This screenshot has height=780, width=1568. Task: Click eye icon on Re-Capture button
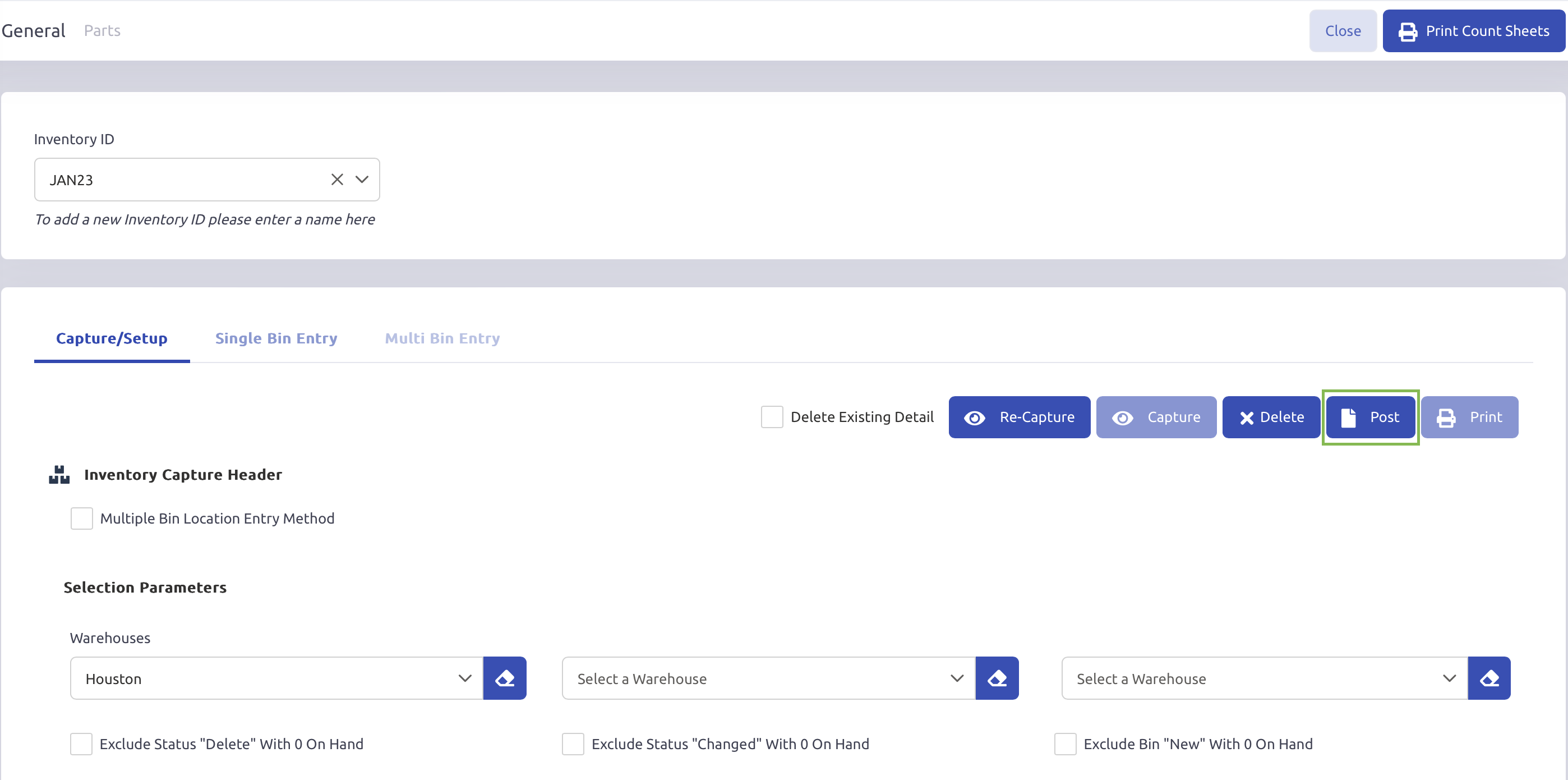tap(974, 417)
